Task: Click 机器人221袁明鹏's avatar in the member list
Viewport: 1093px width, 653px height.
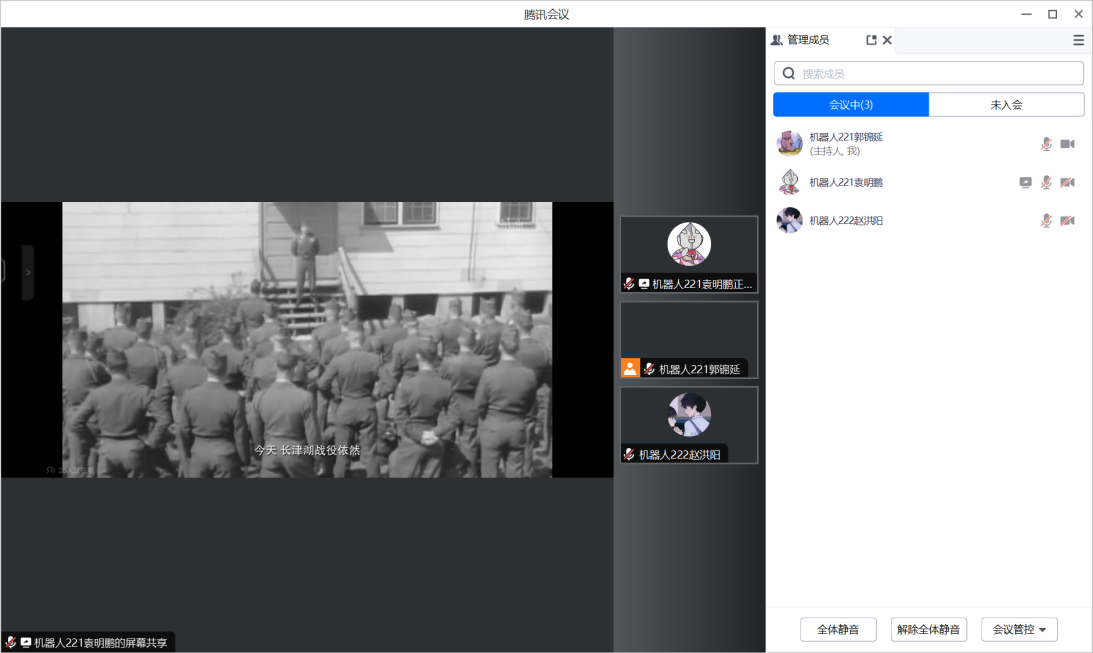Action: coord(790,182)
